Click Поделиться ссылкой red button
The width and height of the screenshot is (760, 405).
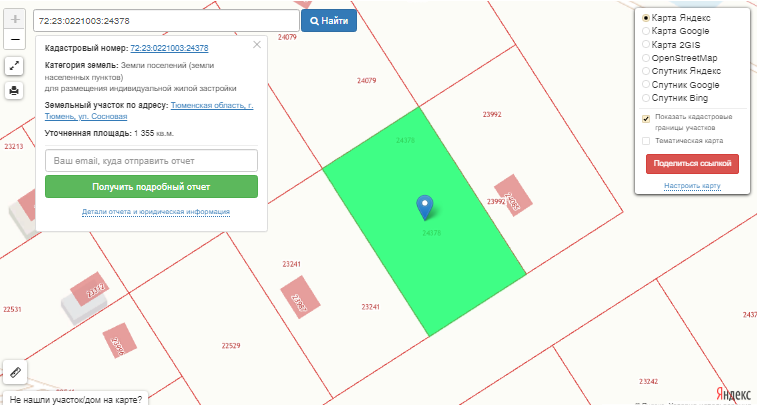click(692, 164)
